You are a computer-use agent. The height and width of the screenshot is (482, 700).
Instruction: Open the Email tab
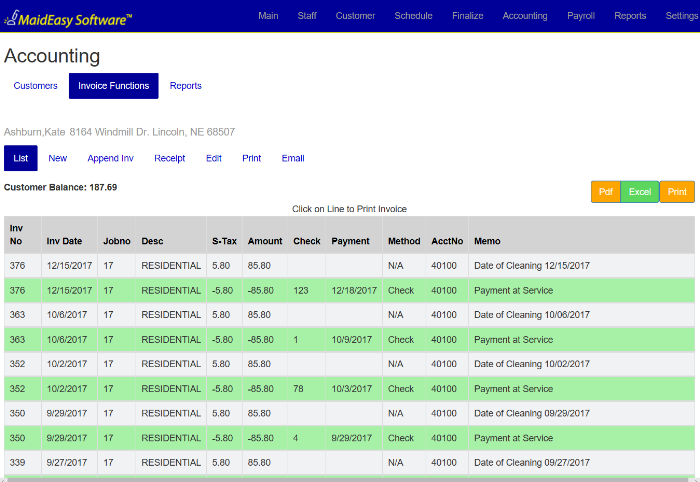tap(293, 158)
